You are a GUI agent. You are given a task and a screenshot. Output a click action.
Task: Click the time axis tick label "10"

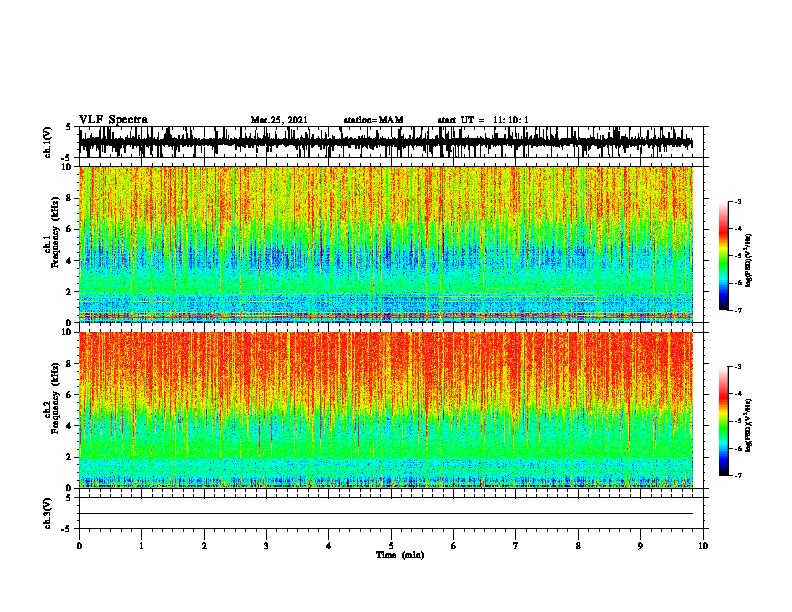tap(703, 546)
